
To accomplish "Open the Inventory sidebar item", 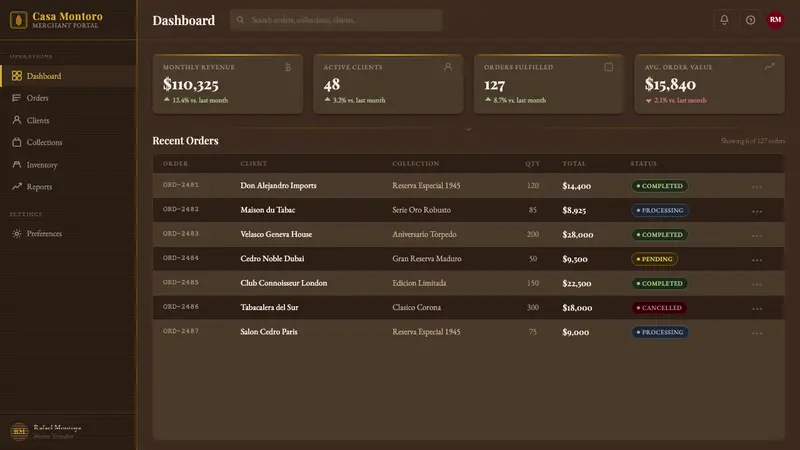I will (68, 164).
